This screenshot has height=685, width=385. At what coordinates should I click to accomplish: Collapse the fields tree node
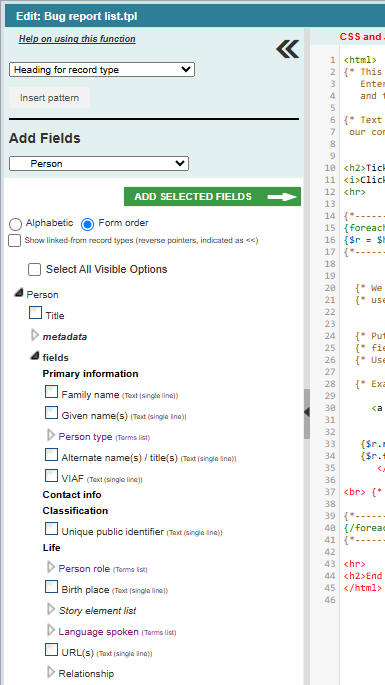[x=35, y=356]
